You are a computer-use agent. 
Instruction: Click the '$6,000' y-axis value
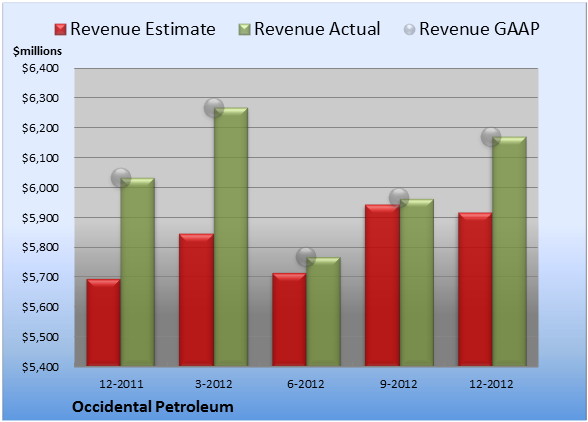[x=40, y=188]
